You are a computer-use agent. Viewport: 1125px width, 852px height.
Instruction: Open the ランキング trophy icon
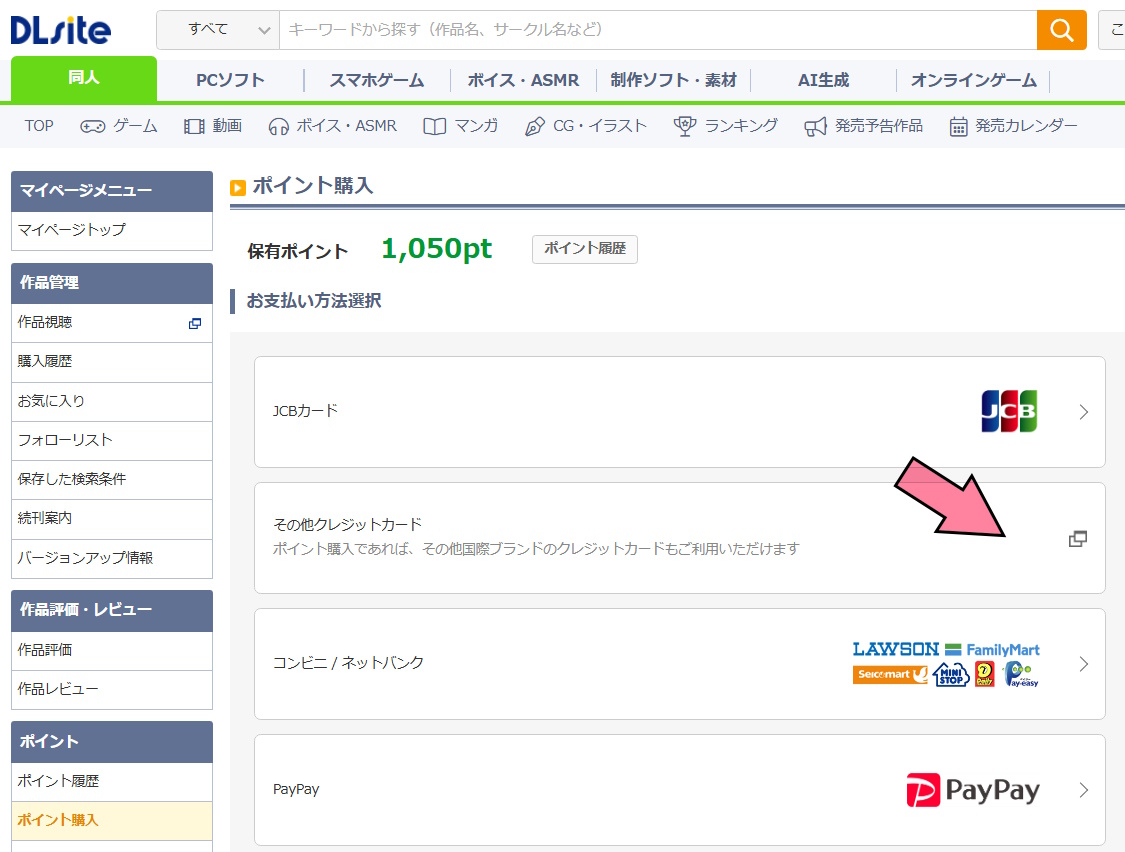[x=683, y=124]
